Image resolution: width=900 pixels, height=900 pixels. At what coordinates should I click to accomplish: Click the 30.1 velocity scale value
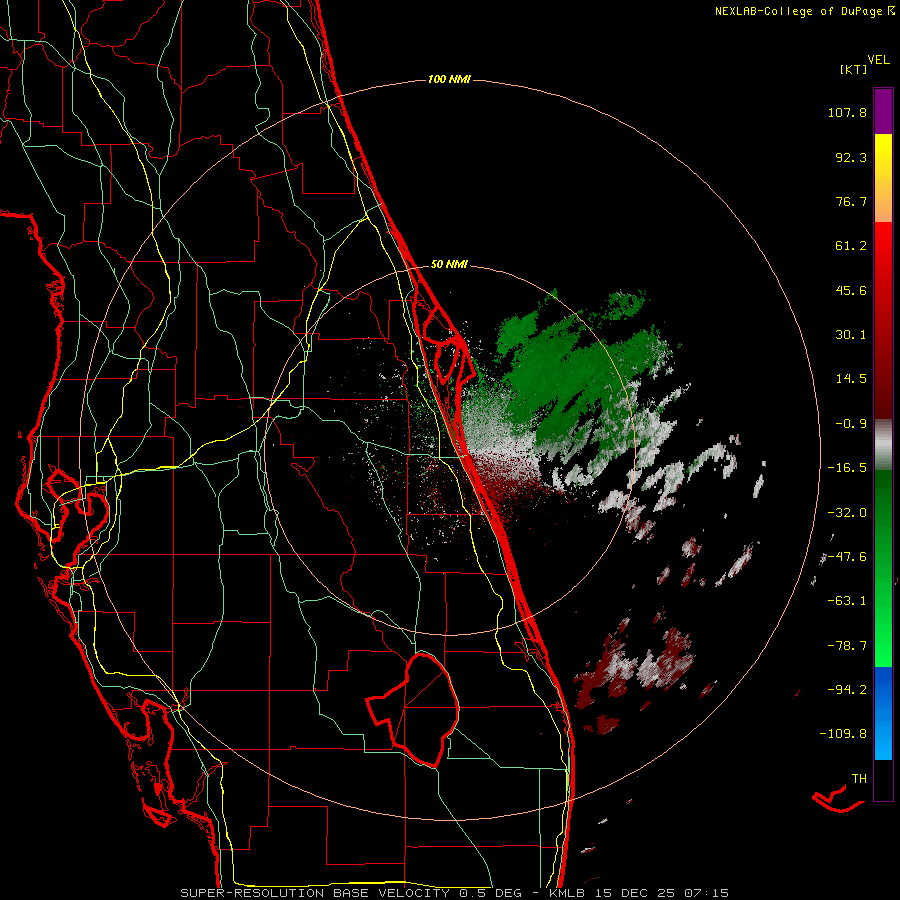(851, 335)
